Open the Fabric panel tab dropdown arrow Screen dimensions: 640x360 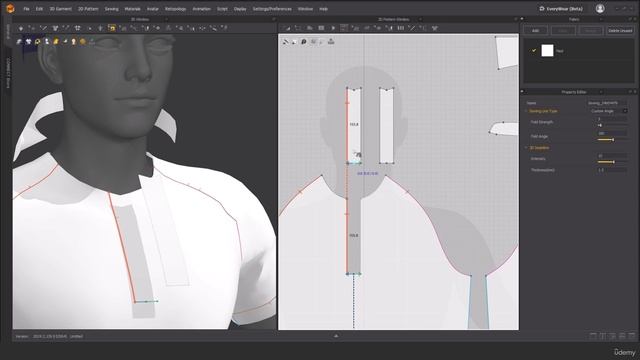[x=600, y=19]
